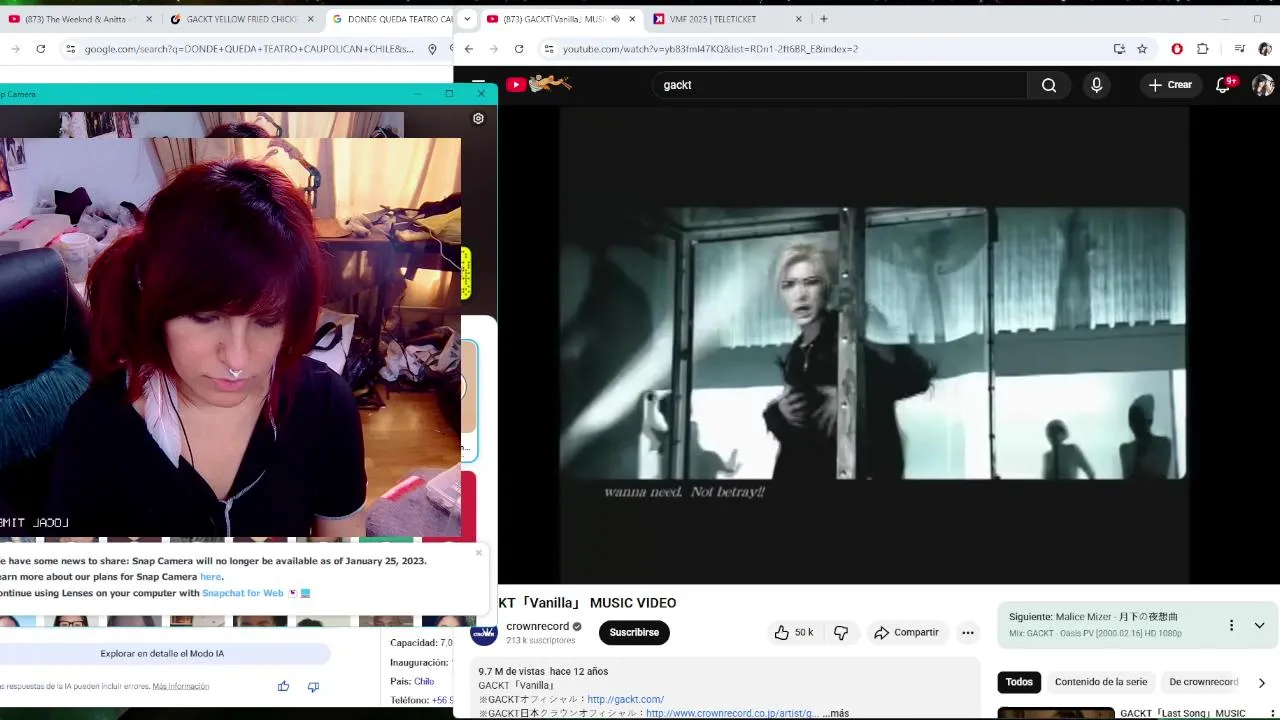The width and height of the screenshot is (1280, 720).
Task: Click the YouTube search magnifier button
Action: [1048, 85]
